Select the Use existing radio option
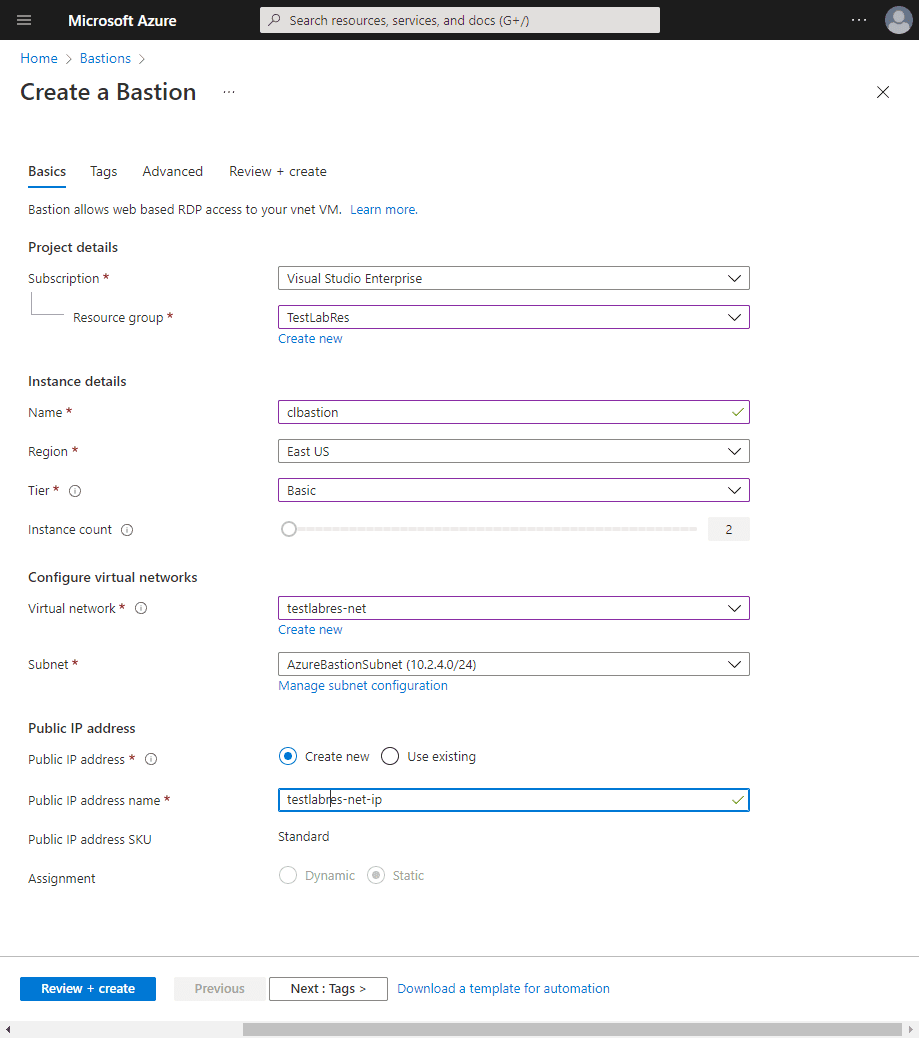 390,757
